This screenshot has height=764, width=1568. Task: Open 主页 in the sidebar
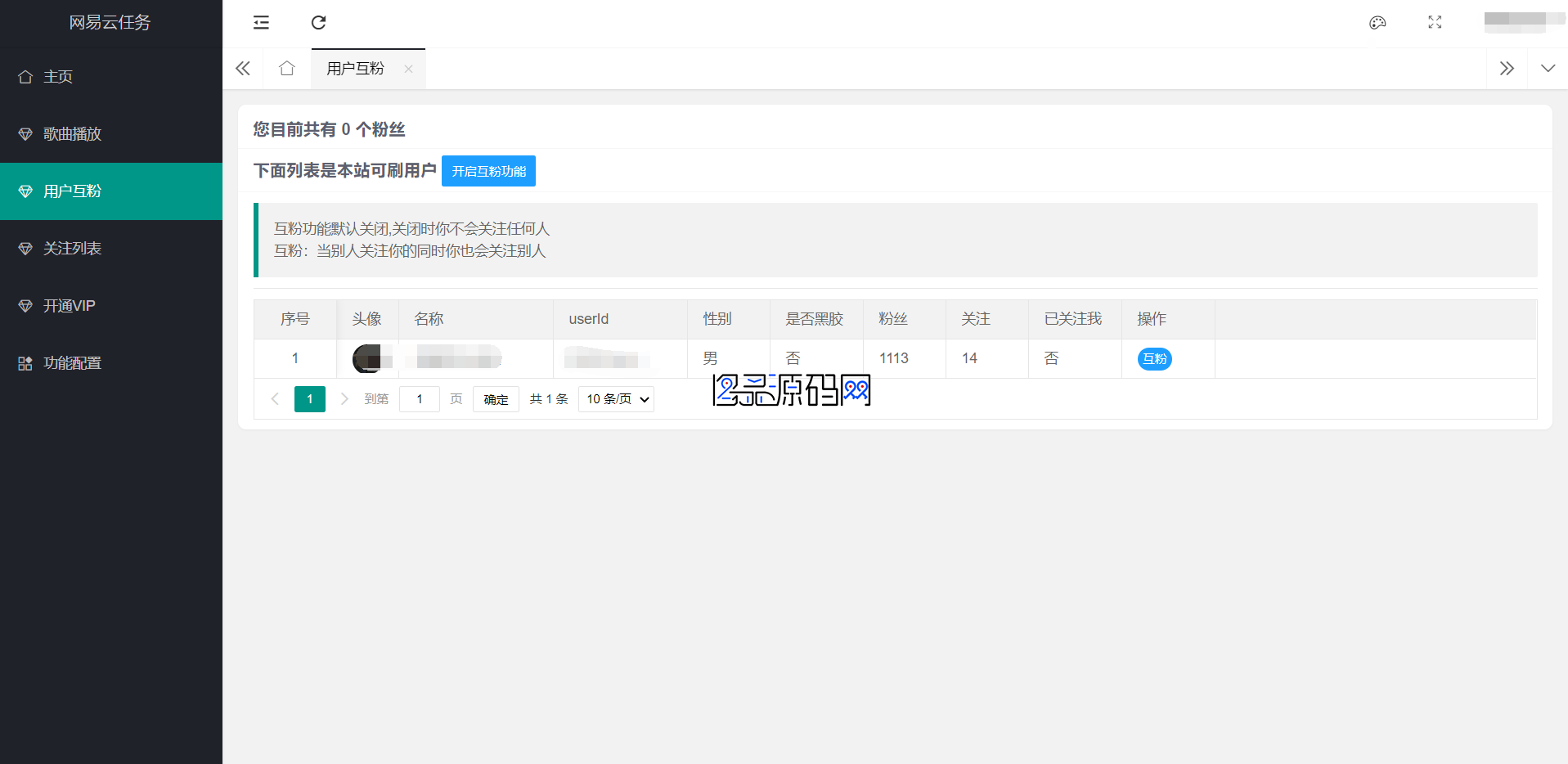point(111,77)
